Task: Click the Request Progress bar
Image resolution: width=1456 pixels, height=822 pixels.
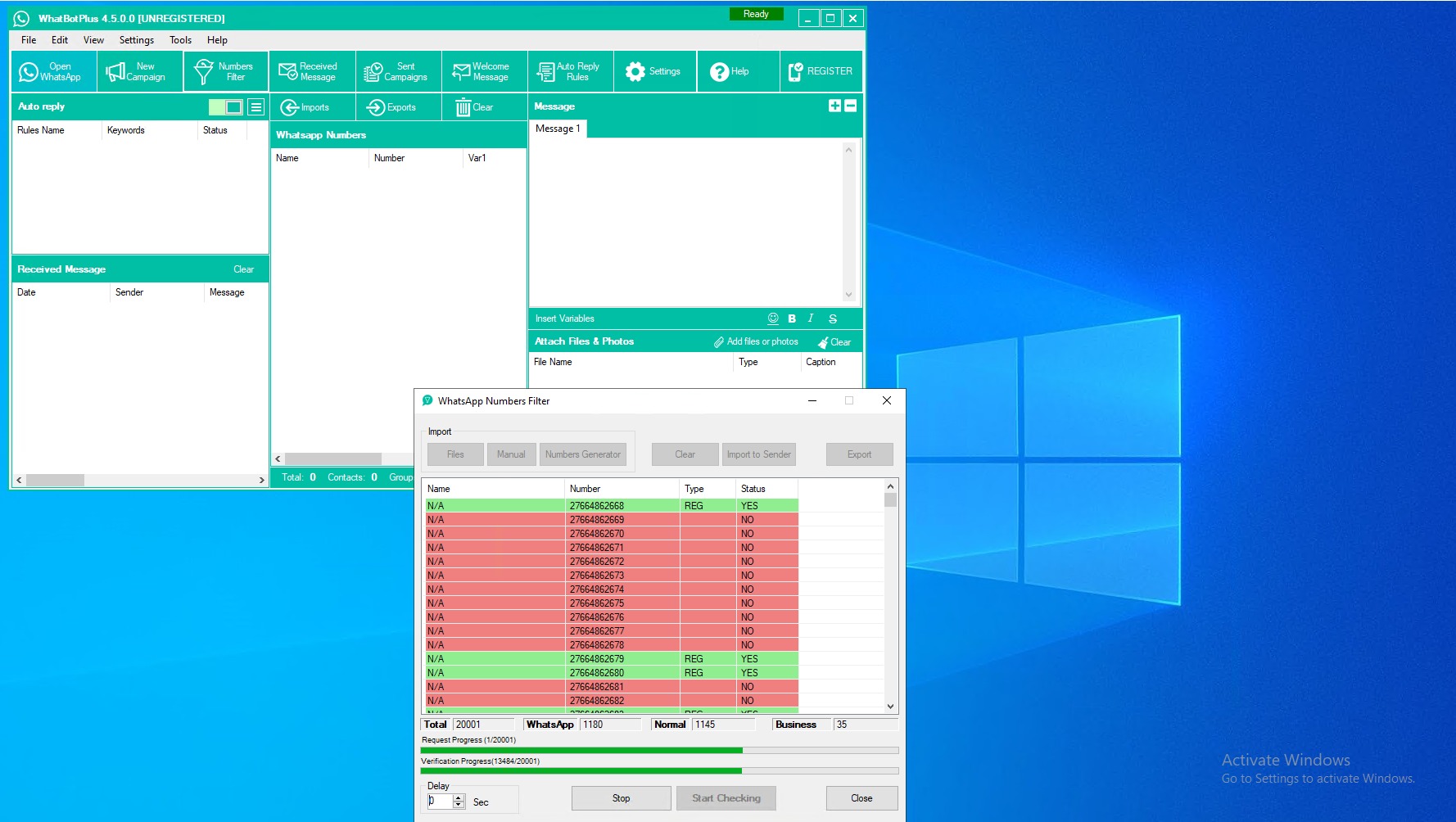Action: click(659, 750)
